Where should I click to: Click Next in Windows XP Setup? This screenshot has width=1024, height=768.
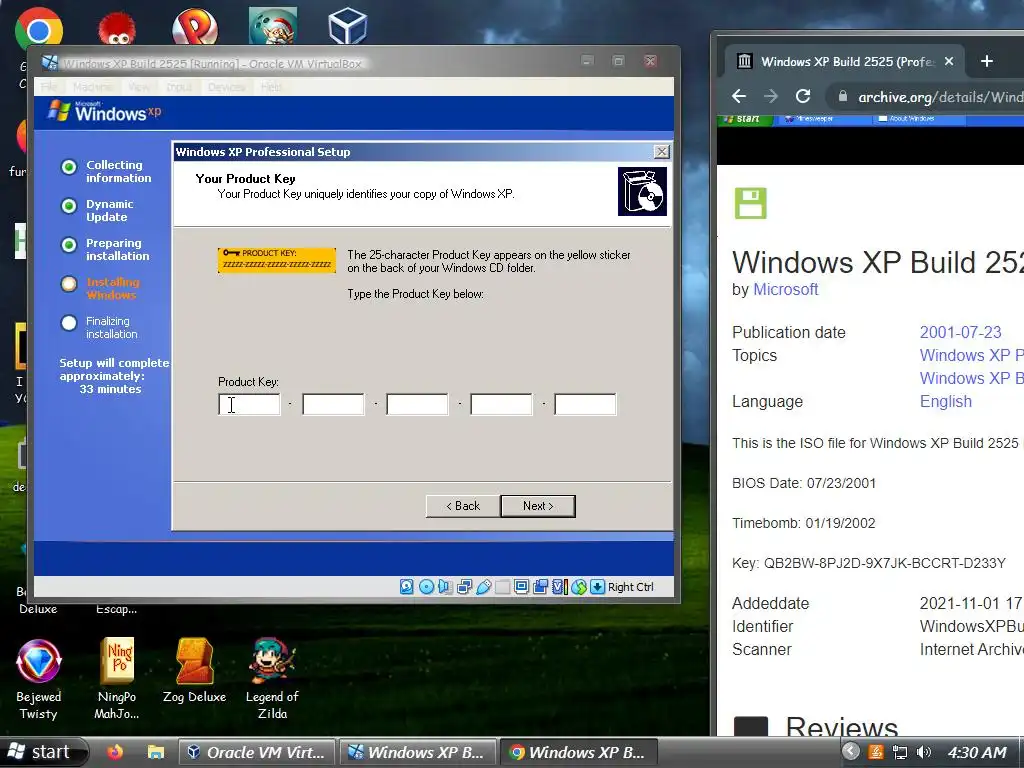tap(538, 506)
